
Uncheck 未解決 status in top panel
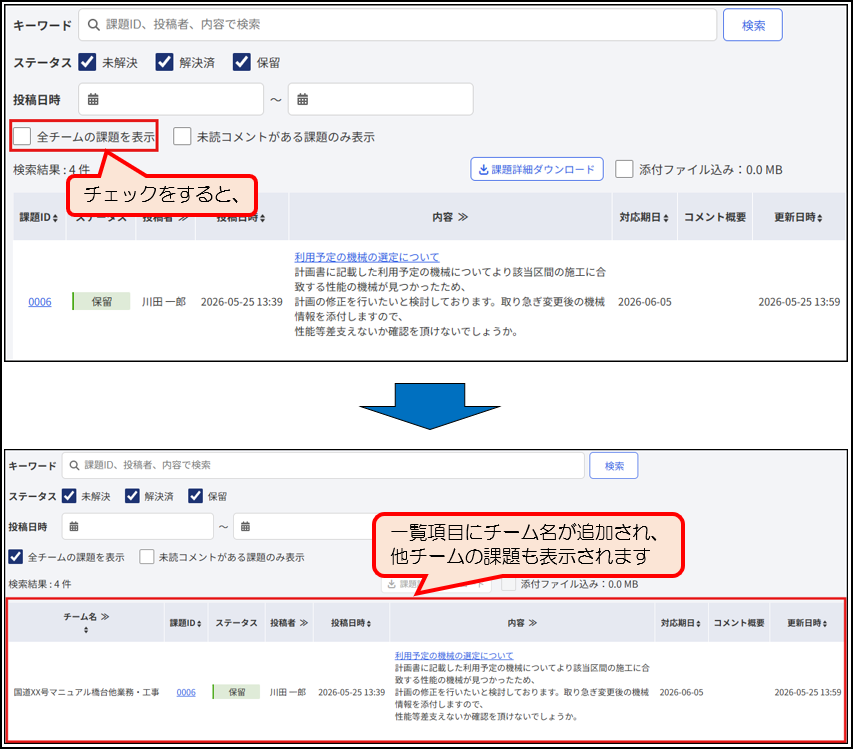point(87,62)
